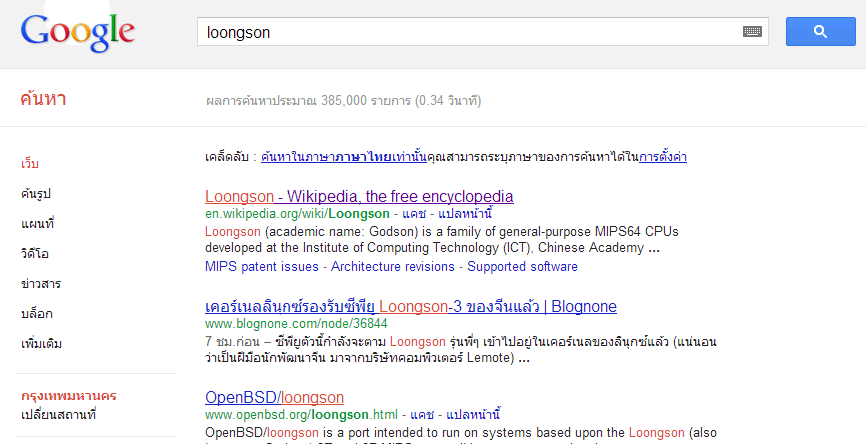Click www.openbsd.org/loongson.html URL text
The width and height of the screenshot is (866, 444).
click(x=301, y=415)
